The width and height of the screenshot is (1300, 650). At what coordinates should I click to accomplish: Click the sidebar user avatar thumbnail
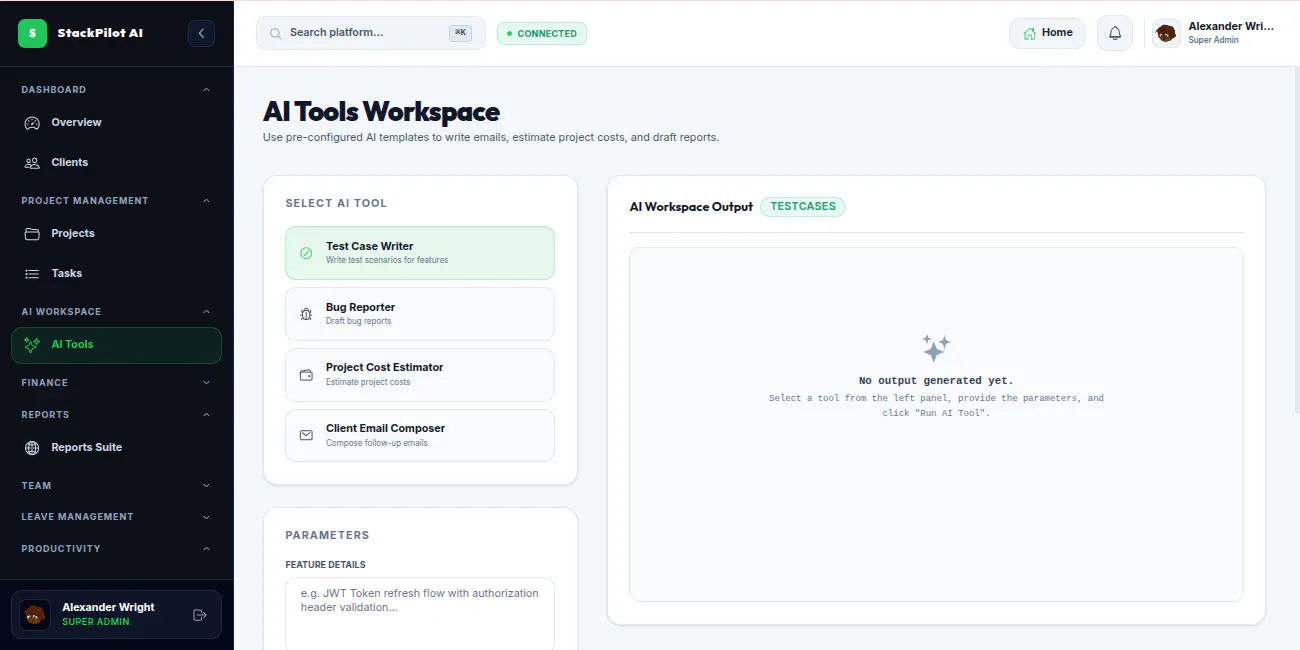click(x=35, y=615)
